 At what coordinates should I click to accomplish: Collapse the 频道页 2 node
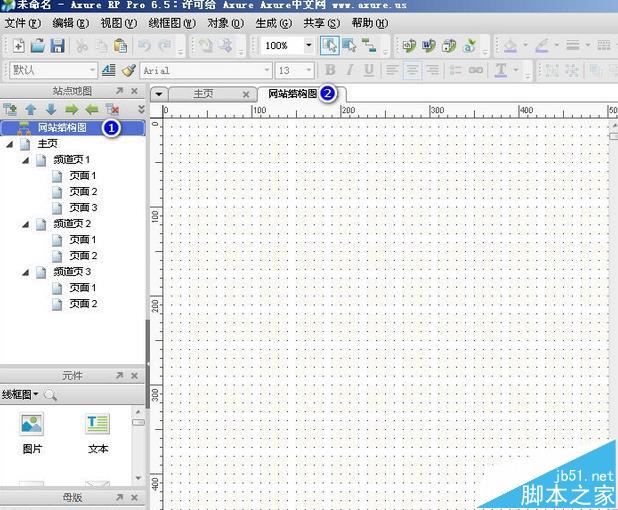click(26, 225)
